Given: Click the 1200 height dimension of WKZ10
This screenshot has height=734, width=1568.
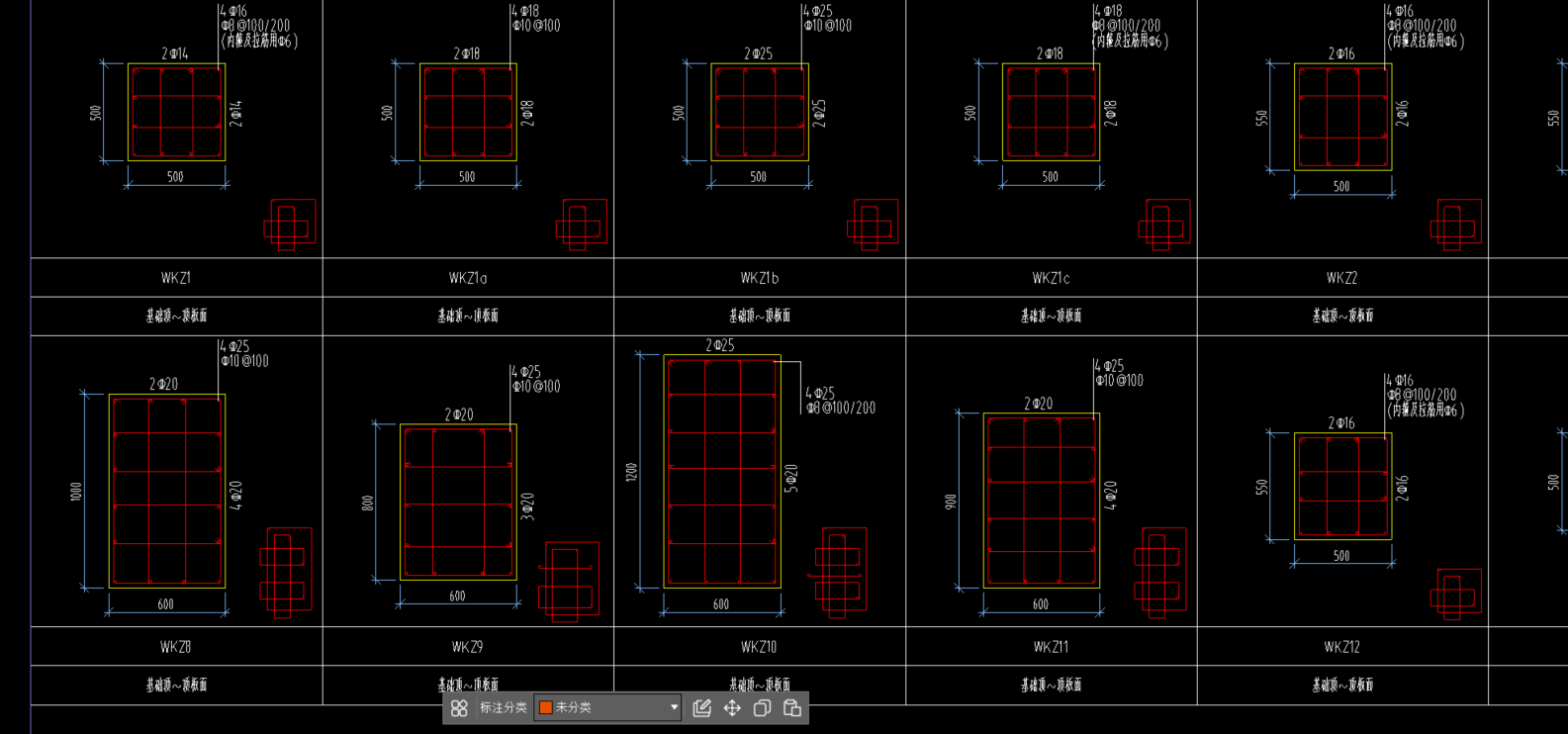Looking at the screenshot, I should click(631, 472).
